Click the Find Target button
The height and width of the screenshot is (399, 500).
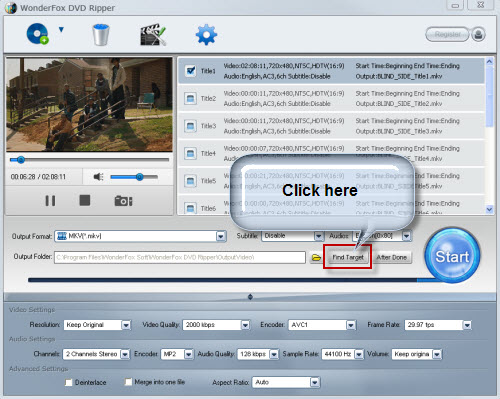(348, 257)
